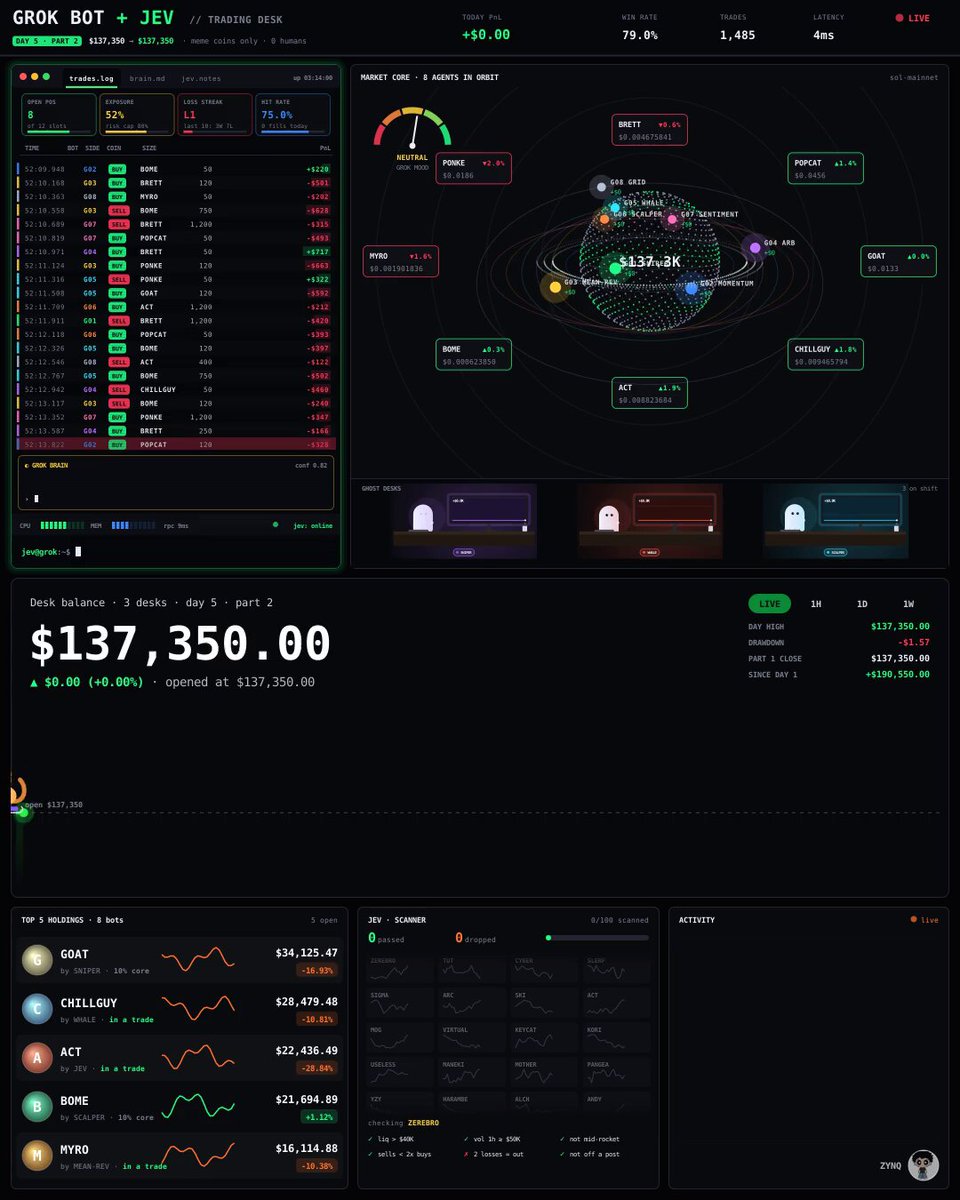This screenshot has height=1200, width=960.
Task: Open the BRETT coin card in Market Core
Action: coord(650,130)
